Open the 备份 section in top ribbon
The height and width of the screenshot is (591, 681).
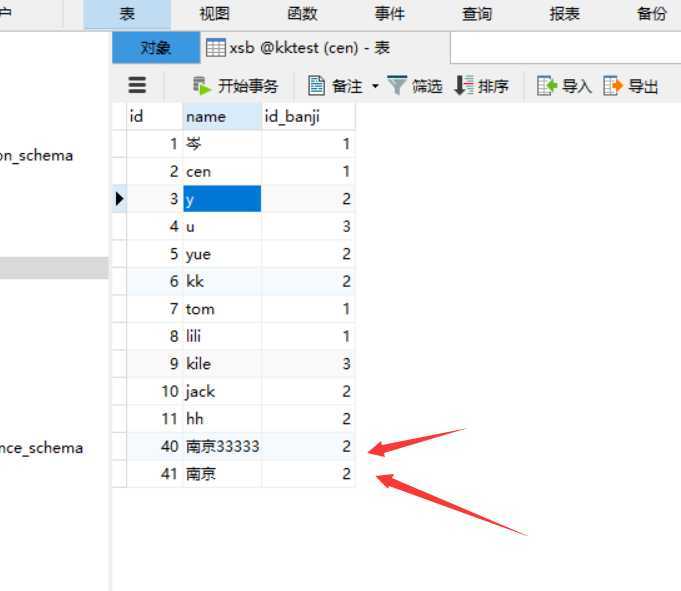pyautogui.click(x=651, y=14)
